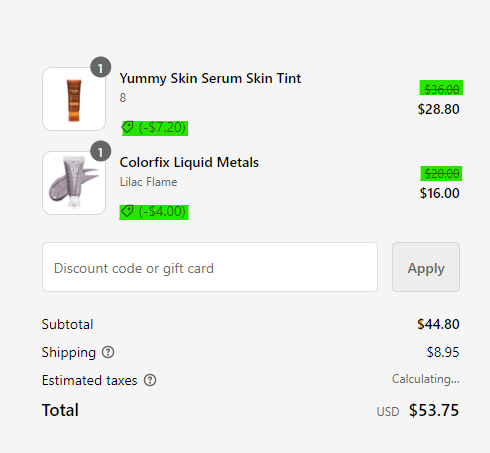Click the Lilac Flame variant text

148,182
